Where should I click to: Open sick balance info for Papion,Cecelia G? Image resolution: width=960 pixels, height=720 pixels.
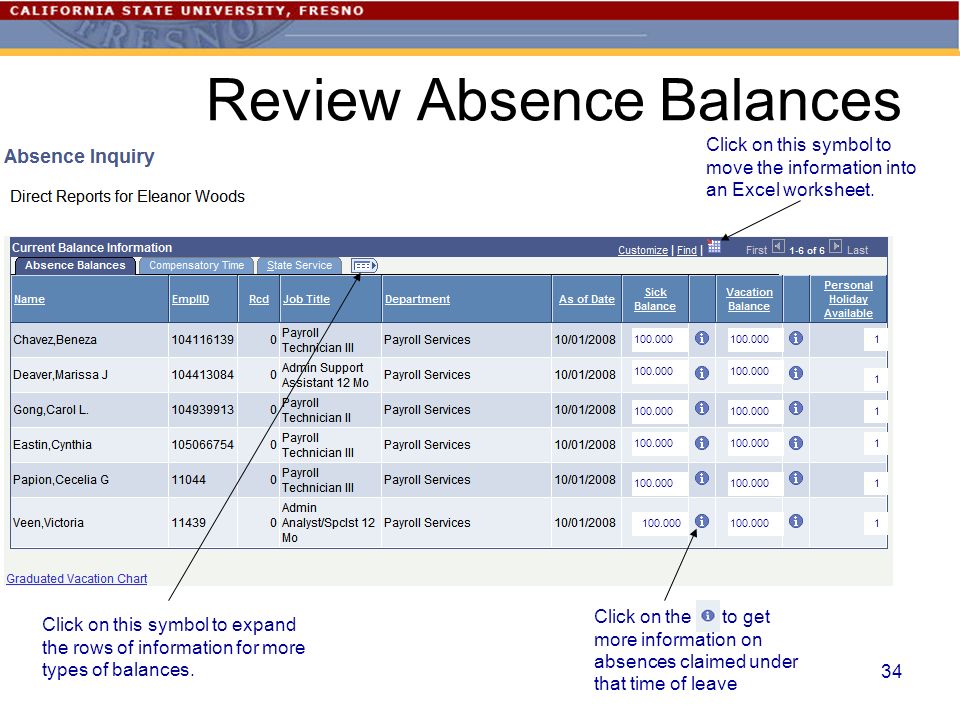(702, 478)
